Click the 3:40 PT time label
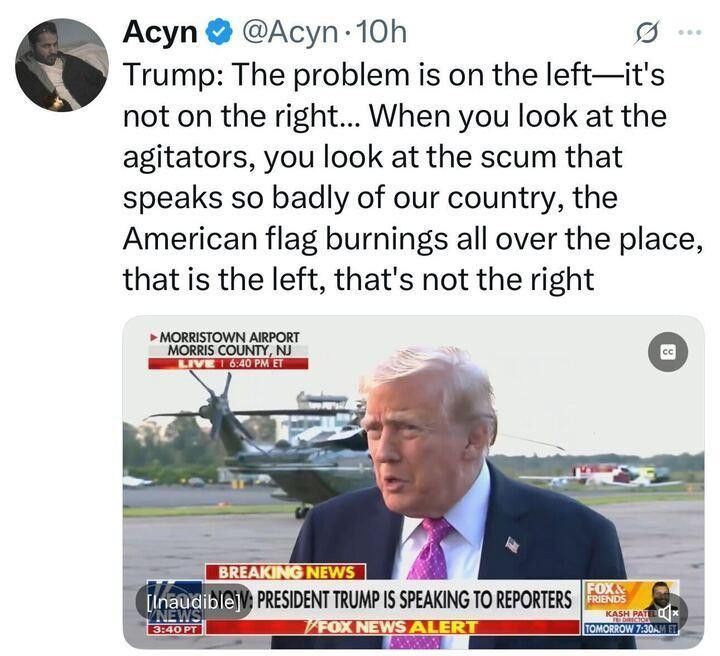This screenshot has height=656, width=720. click(x=174, y=629)
